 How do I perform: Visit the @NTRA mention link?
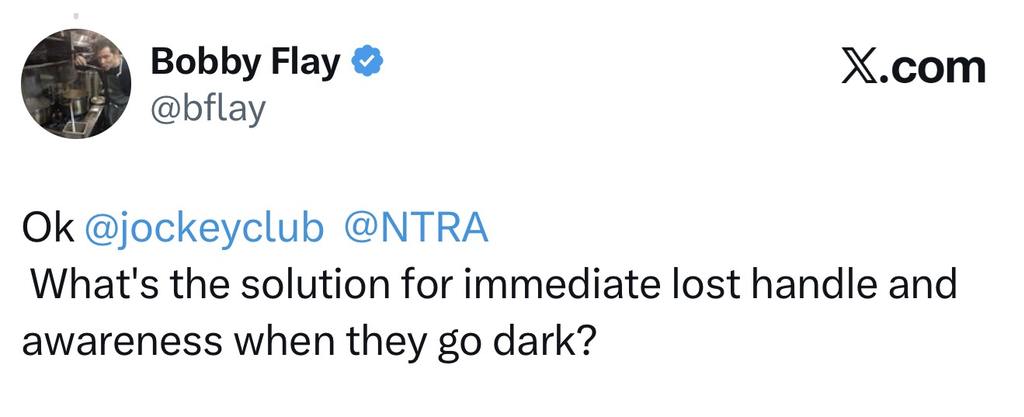point(415,229)
